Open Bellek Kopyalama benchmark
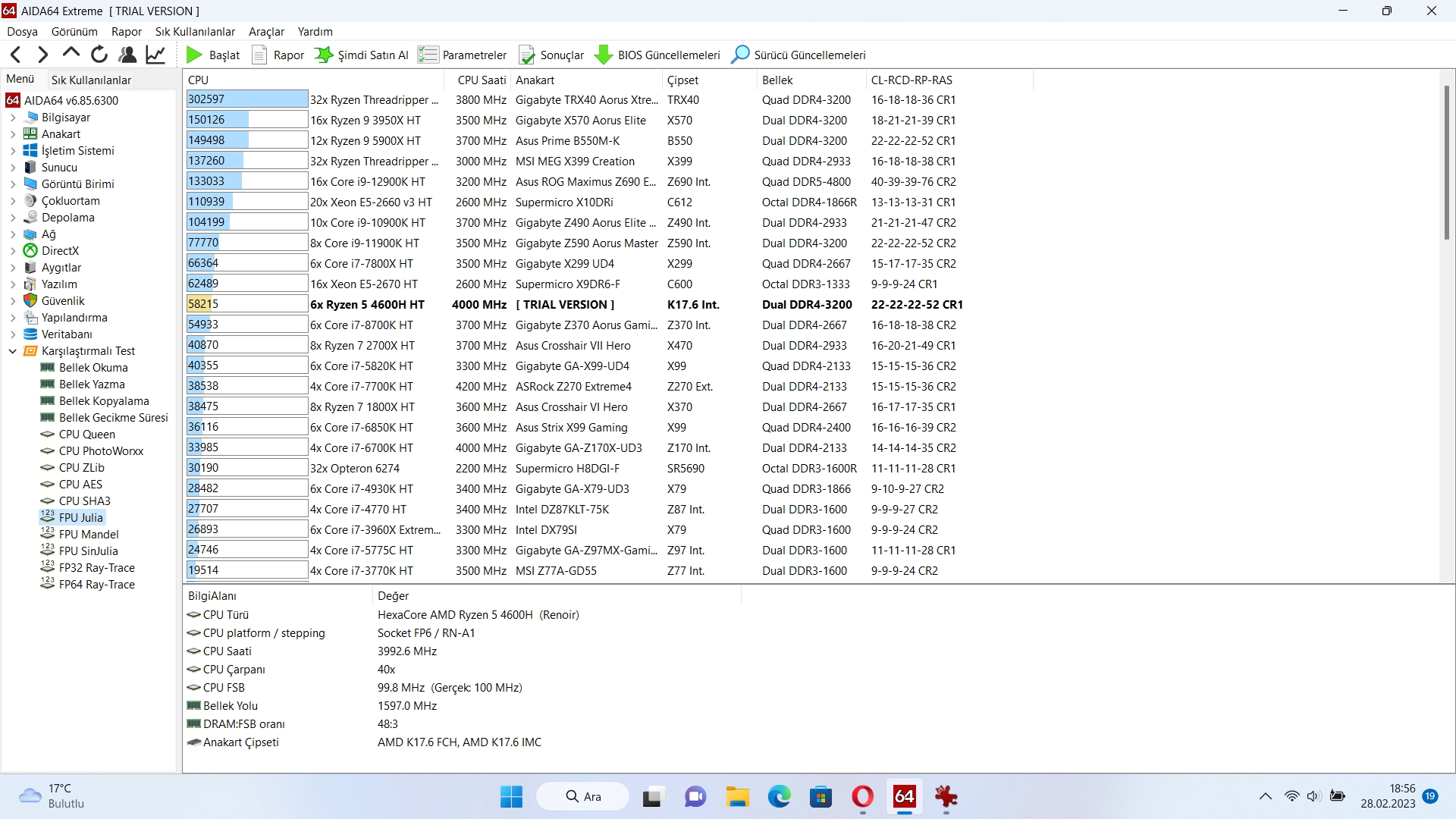Viewport: 1456px width, 819px height. point(95,401)
